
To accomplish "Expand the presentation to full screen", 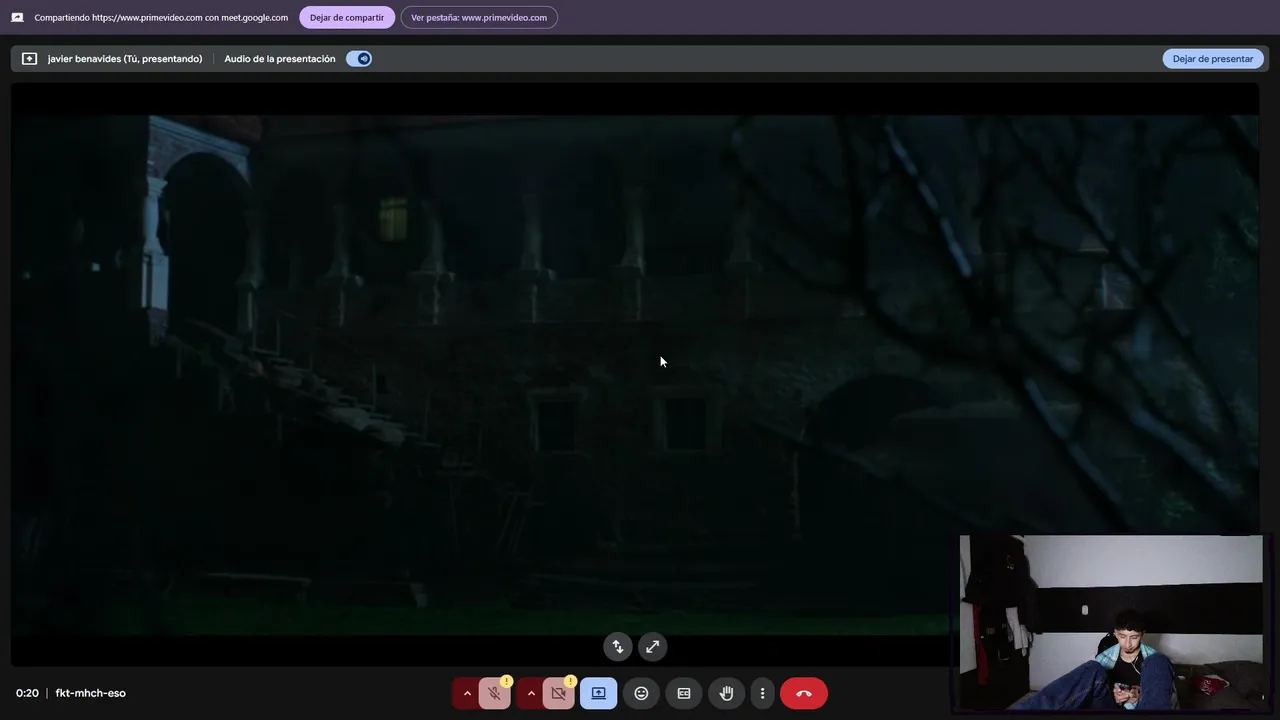I will coord(653,647).
